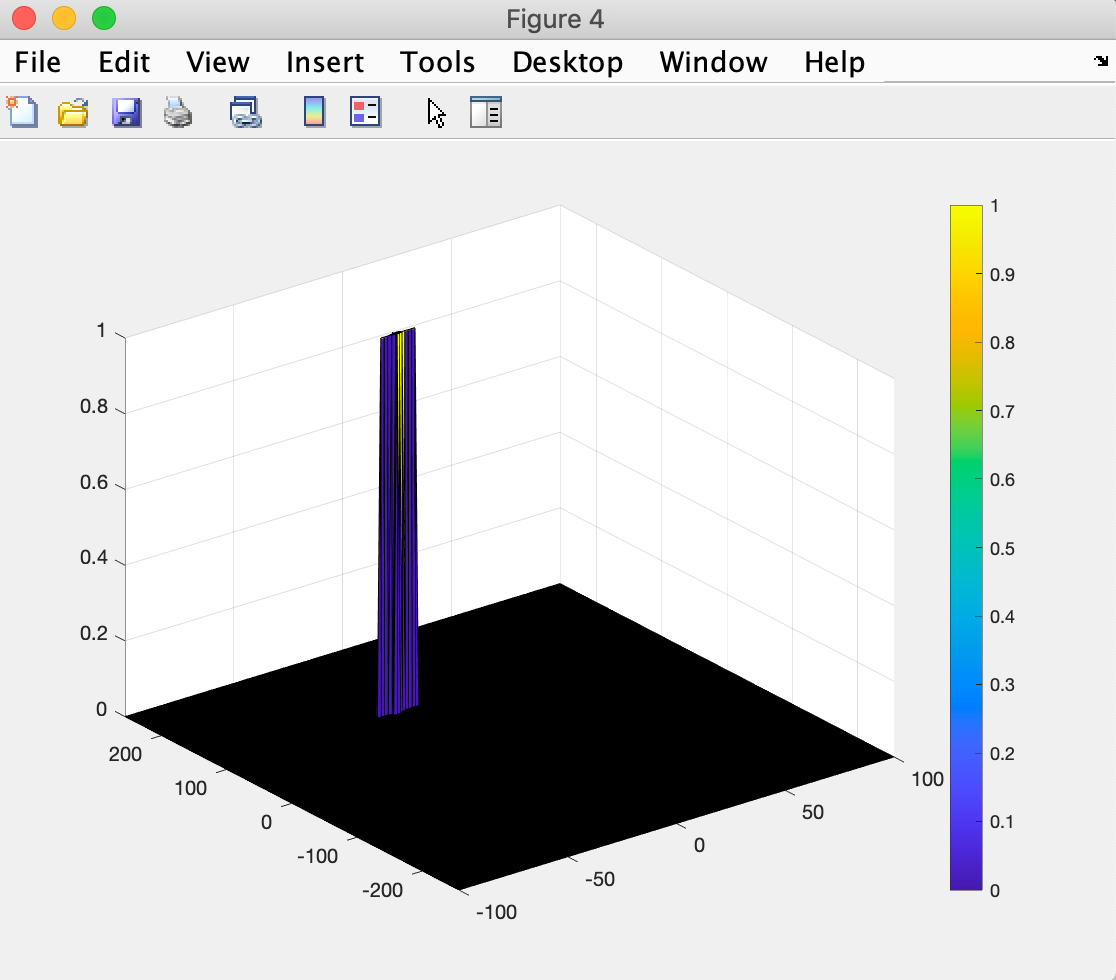Click the black base surface of the plot
Screen dimensions: 1116x980
point(509,737)
